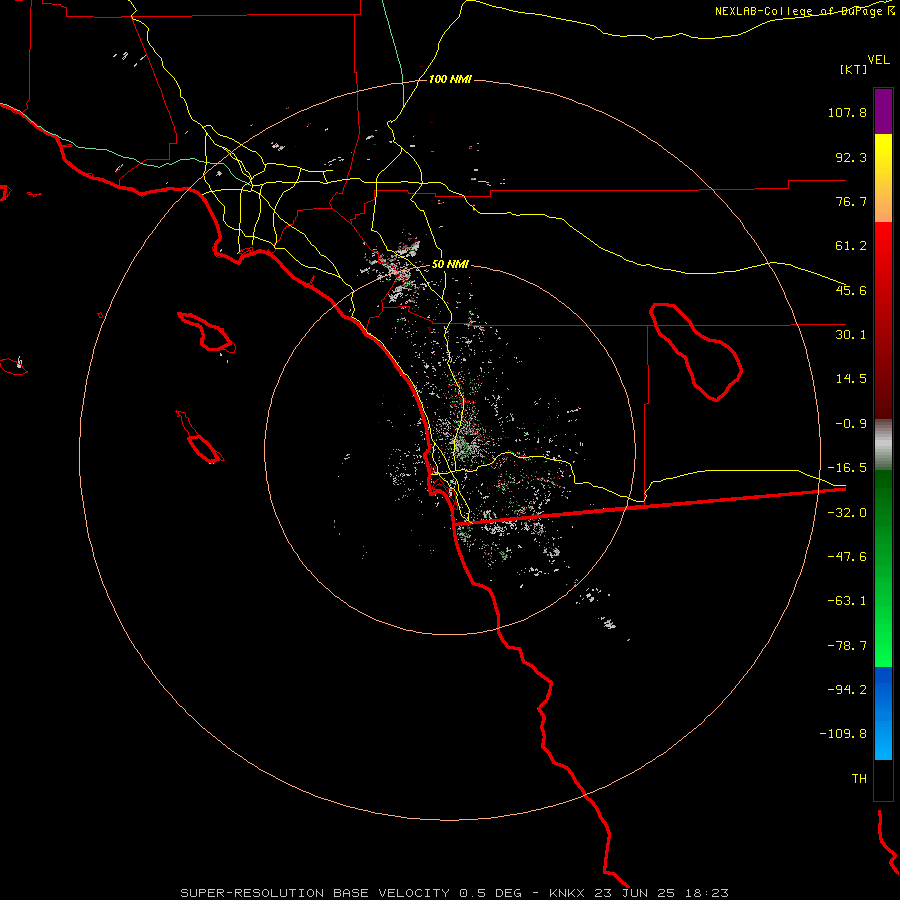Click the 61.2 legend value
900x900 pixels.
(851, 246)
